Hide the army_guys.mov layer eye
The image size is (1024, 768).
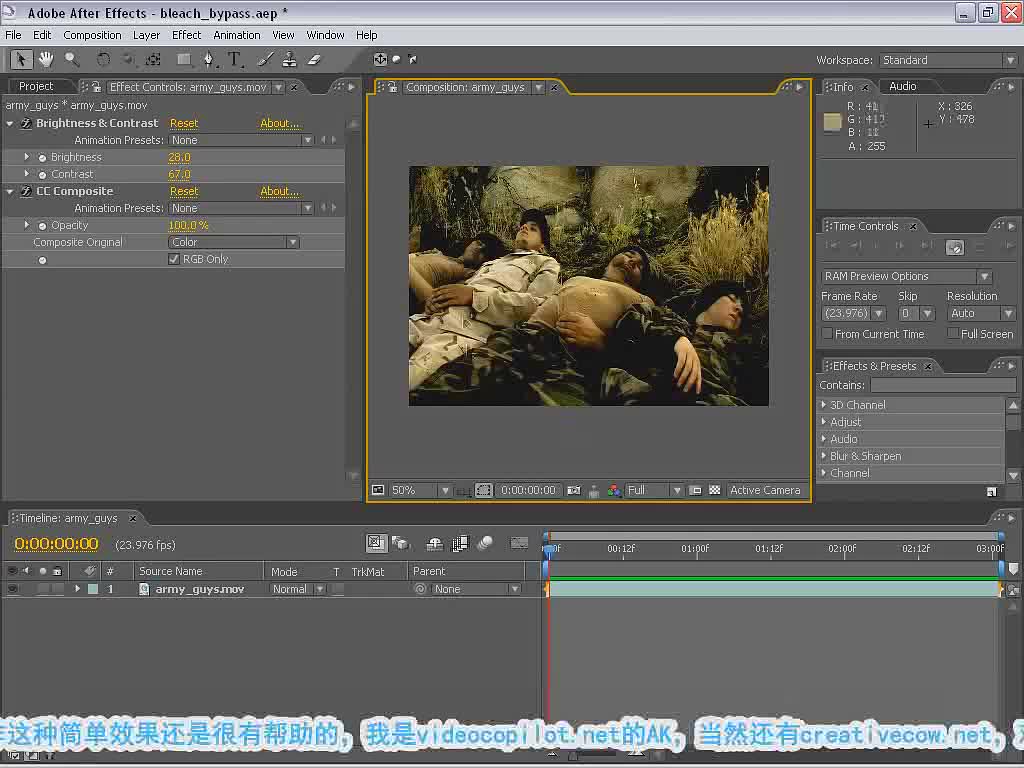point(12,589)
